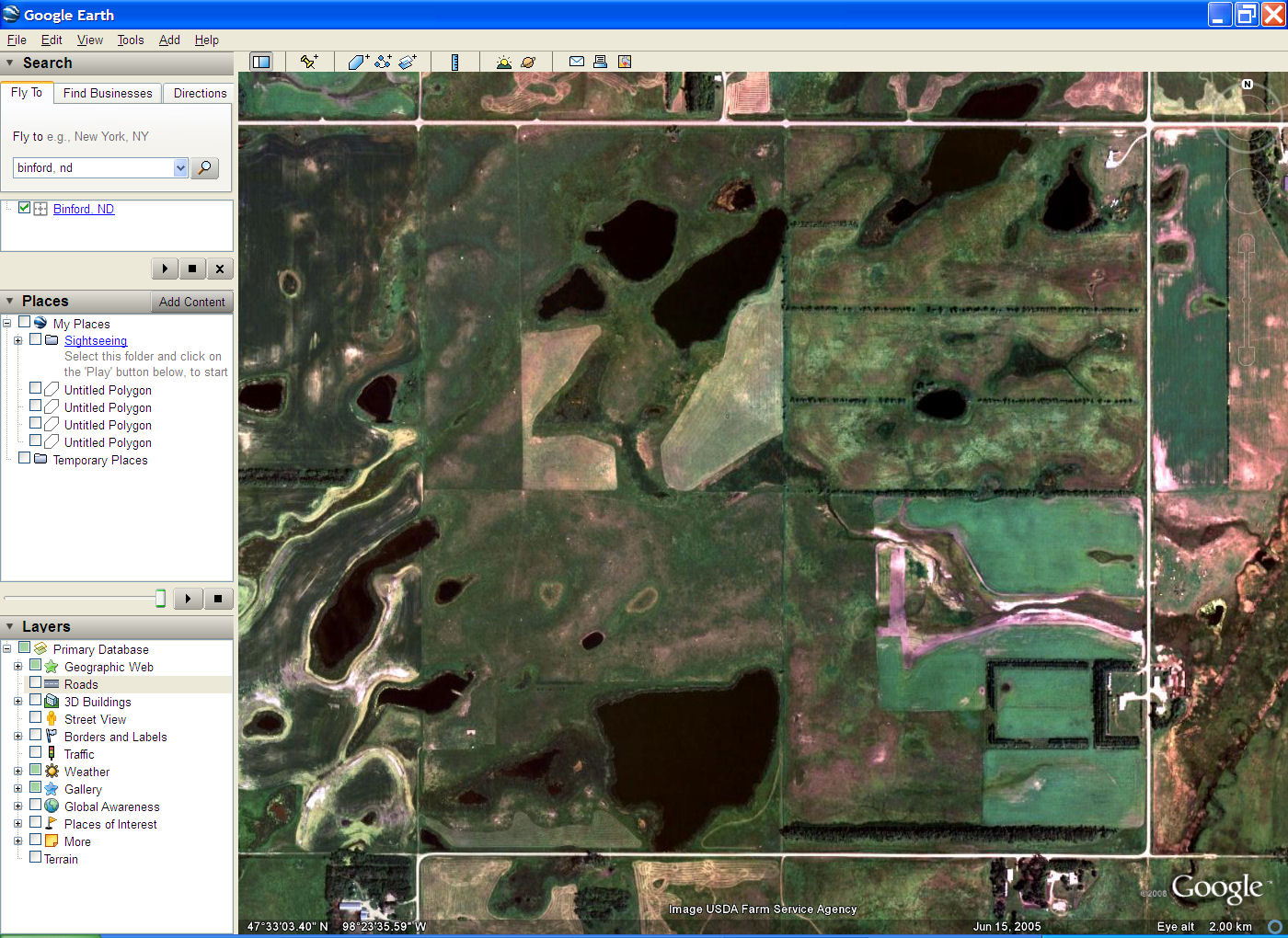Check the Traffic layer checkbox
The width and height of the screenshot is (1288, 938).
[x=35, y=753]
